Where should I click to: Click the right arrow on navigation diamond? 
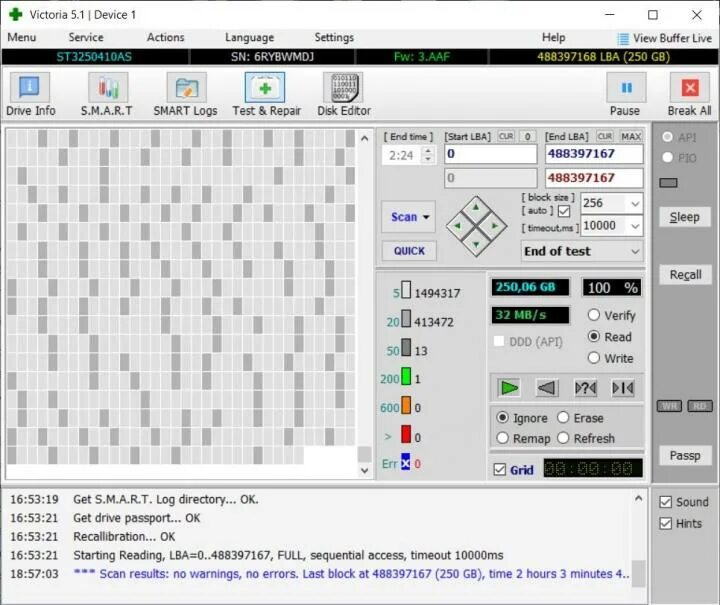(495, 226)
